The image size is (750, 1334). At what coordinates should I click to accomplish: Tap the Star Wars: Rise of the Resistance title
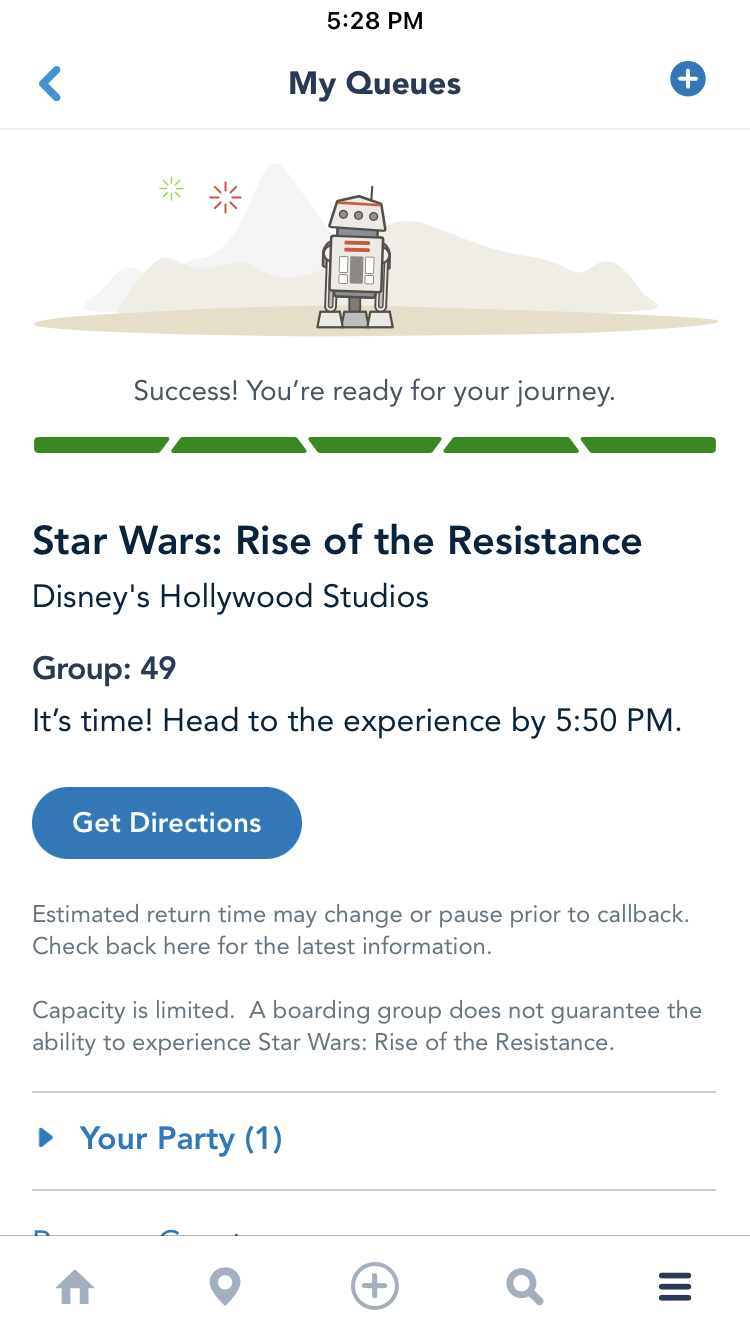(x=337, y=541)
